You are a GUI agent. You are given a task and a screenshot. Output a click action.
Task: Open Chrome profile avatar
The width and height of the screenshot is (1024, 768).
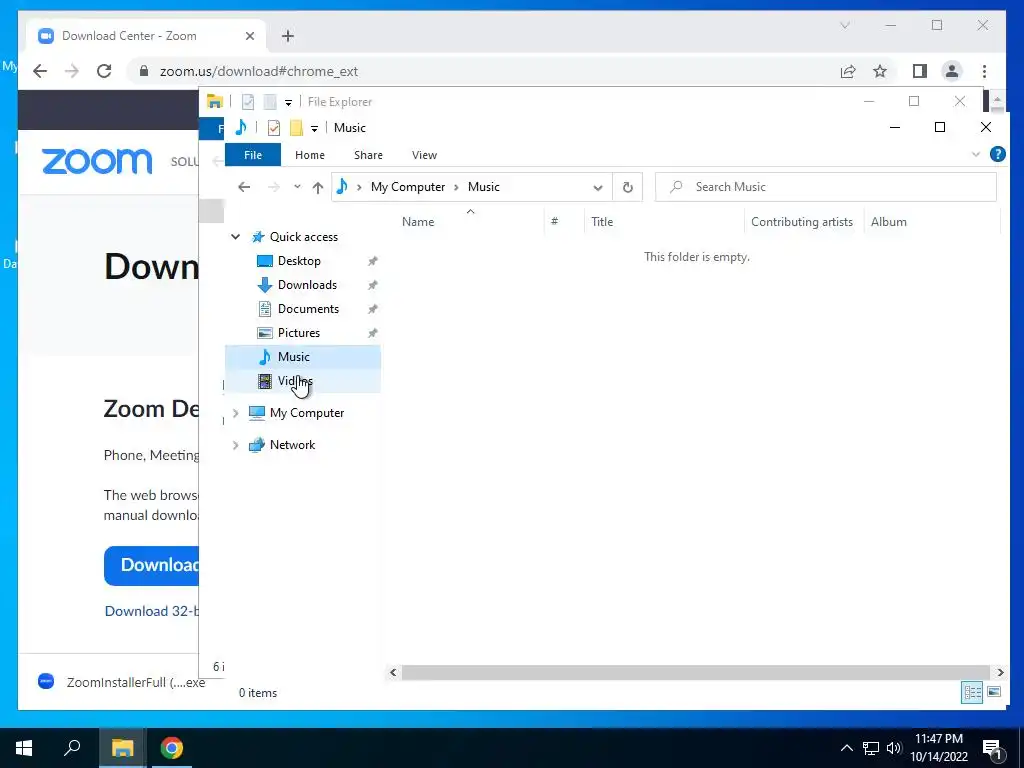tap(952, 71)
